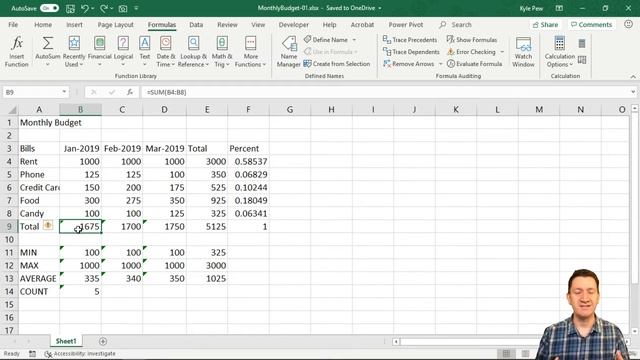Switch to the Review tab
The image size is (640, 360).
[x=227, y=24]
